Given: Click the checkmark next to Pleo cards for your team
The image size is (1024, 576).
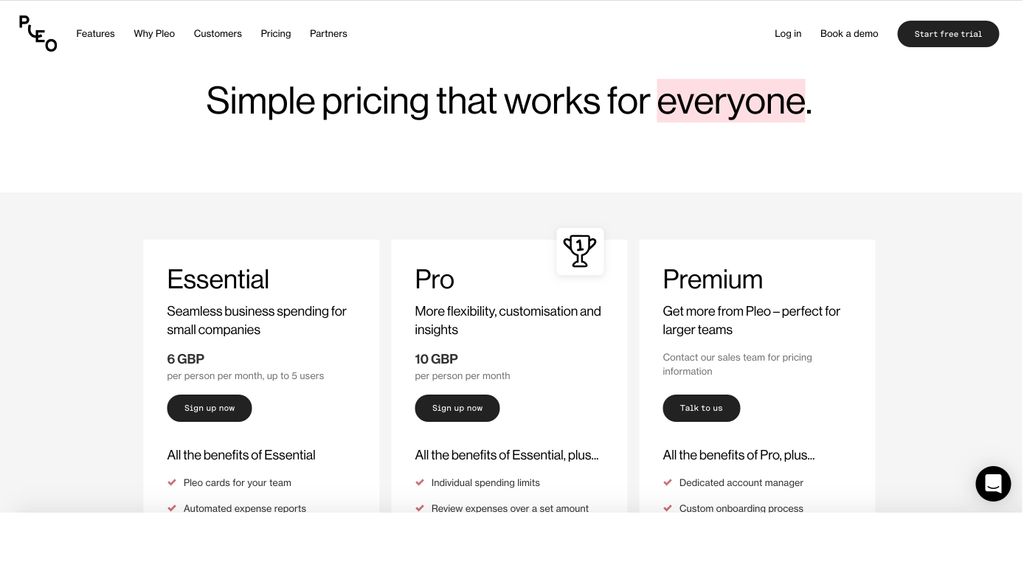Looking at the screenshot, I should (x=170, y=482).
